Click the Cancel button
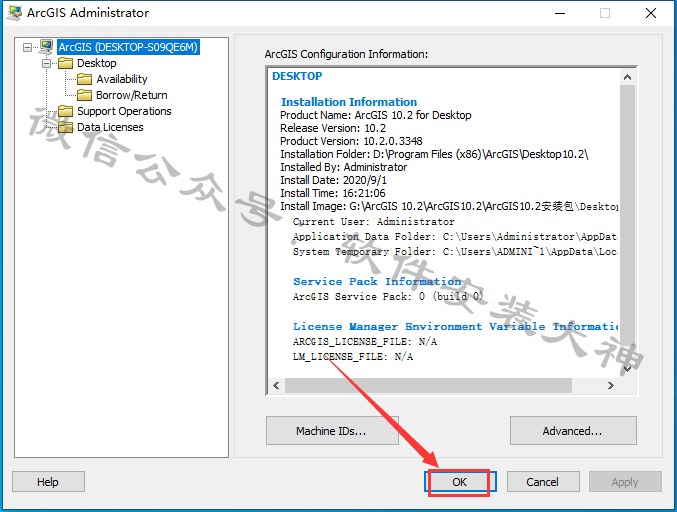 [x=543, y=481]
